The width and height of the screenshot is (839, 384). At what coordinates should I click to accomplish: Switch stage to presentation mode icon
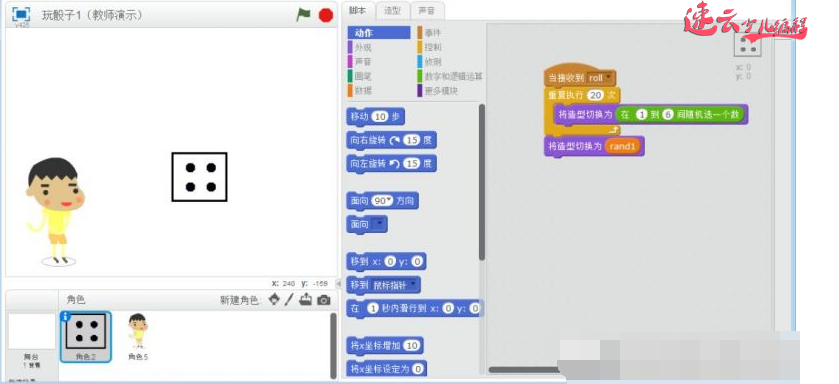coord(21,14)
